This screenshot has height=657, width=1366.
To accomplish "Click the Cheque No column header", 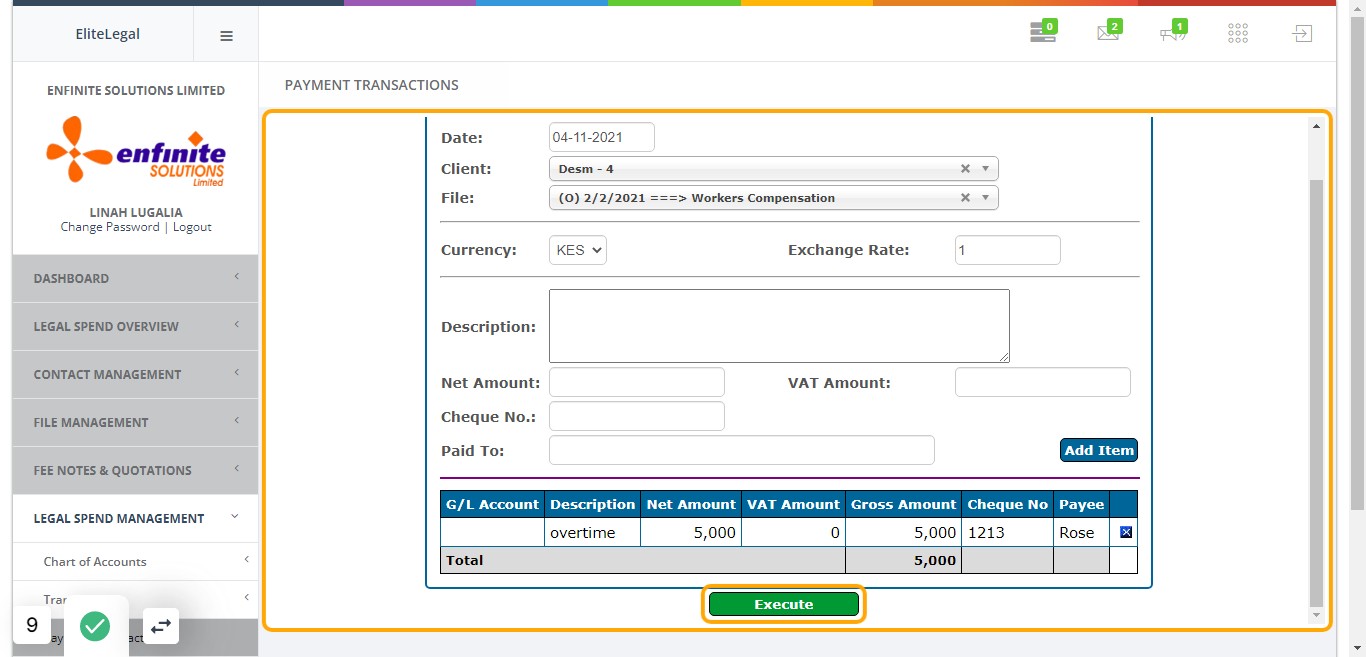I will (1007, 504).
